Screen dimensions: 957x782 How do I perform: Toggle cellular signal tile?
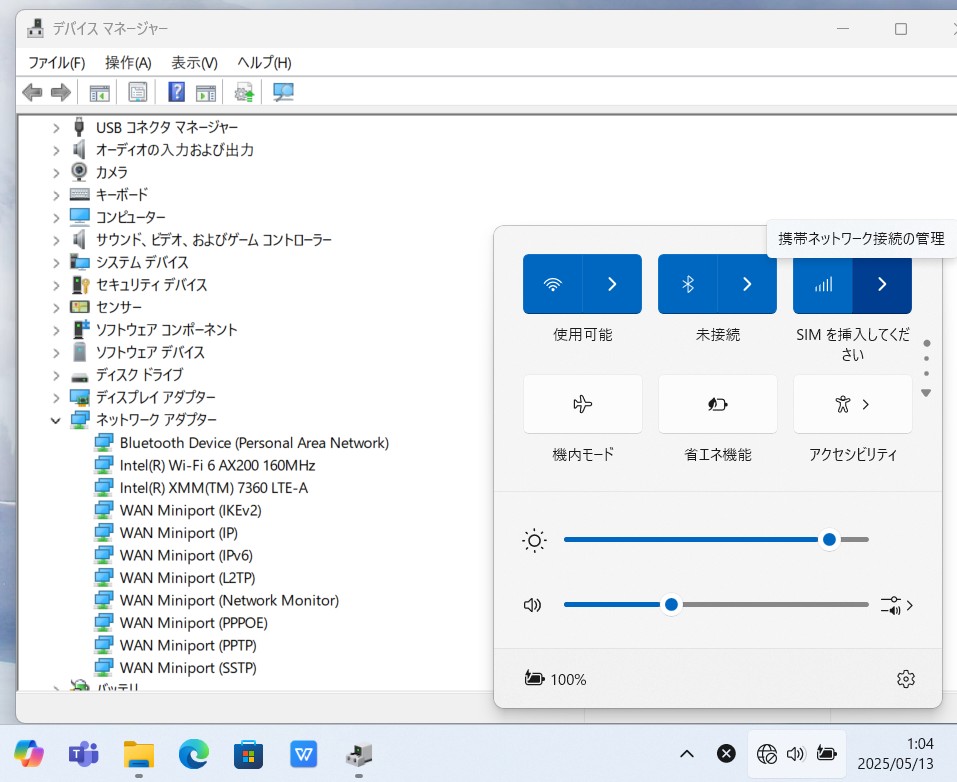[823, 284]
